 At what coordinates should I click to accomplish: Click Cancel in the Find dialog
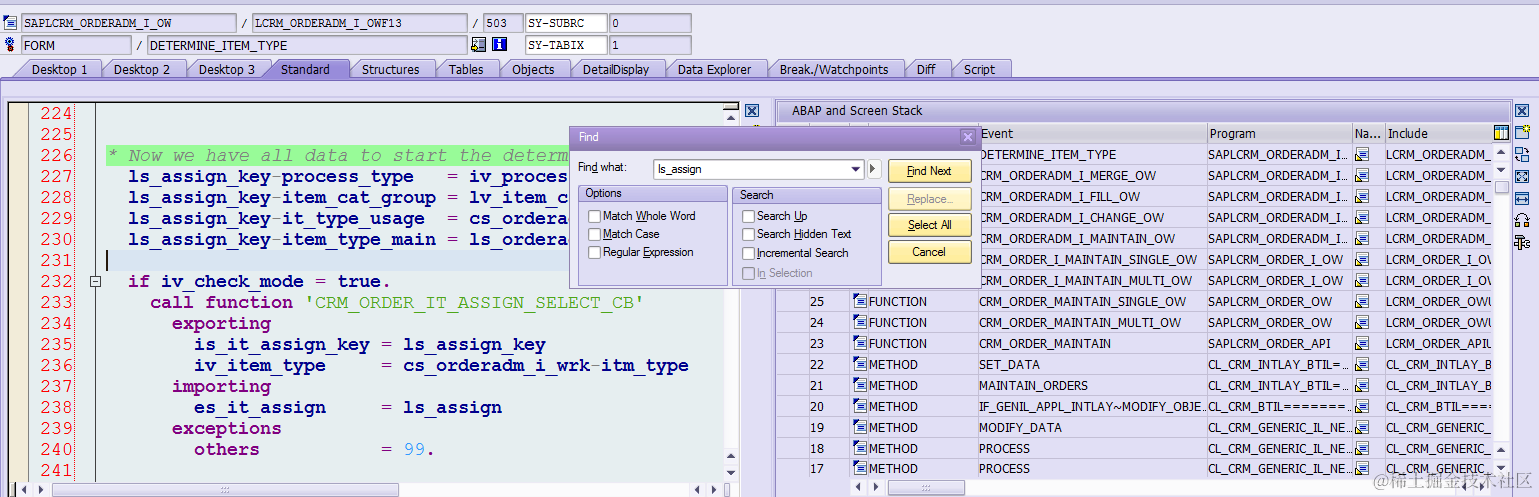(x=929, y=252)
